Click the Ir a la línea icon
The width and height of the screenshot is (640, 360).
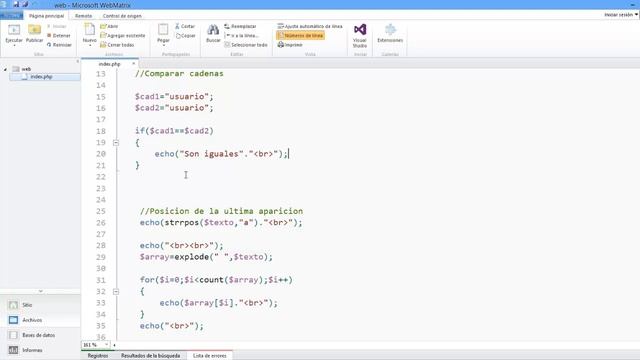228,36
